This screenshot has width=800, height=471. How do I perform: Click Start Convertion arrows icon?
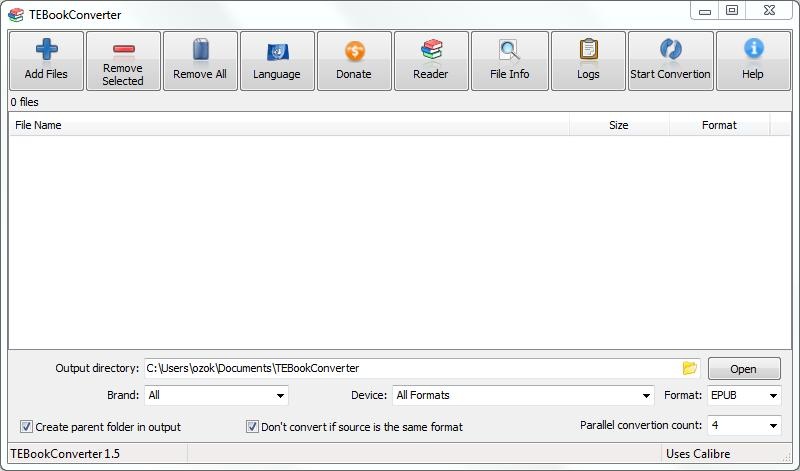670,49
